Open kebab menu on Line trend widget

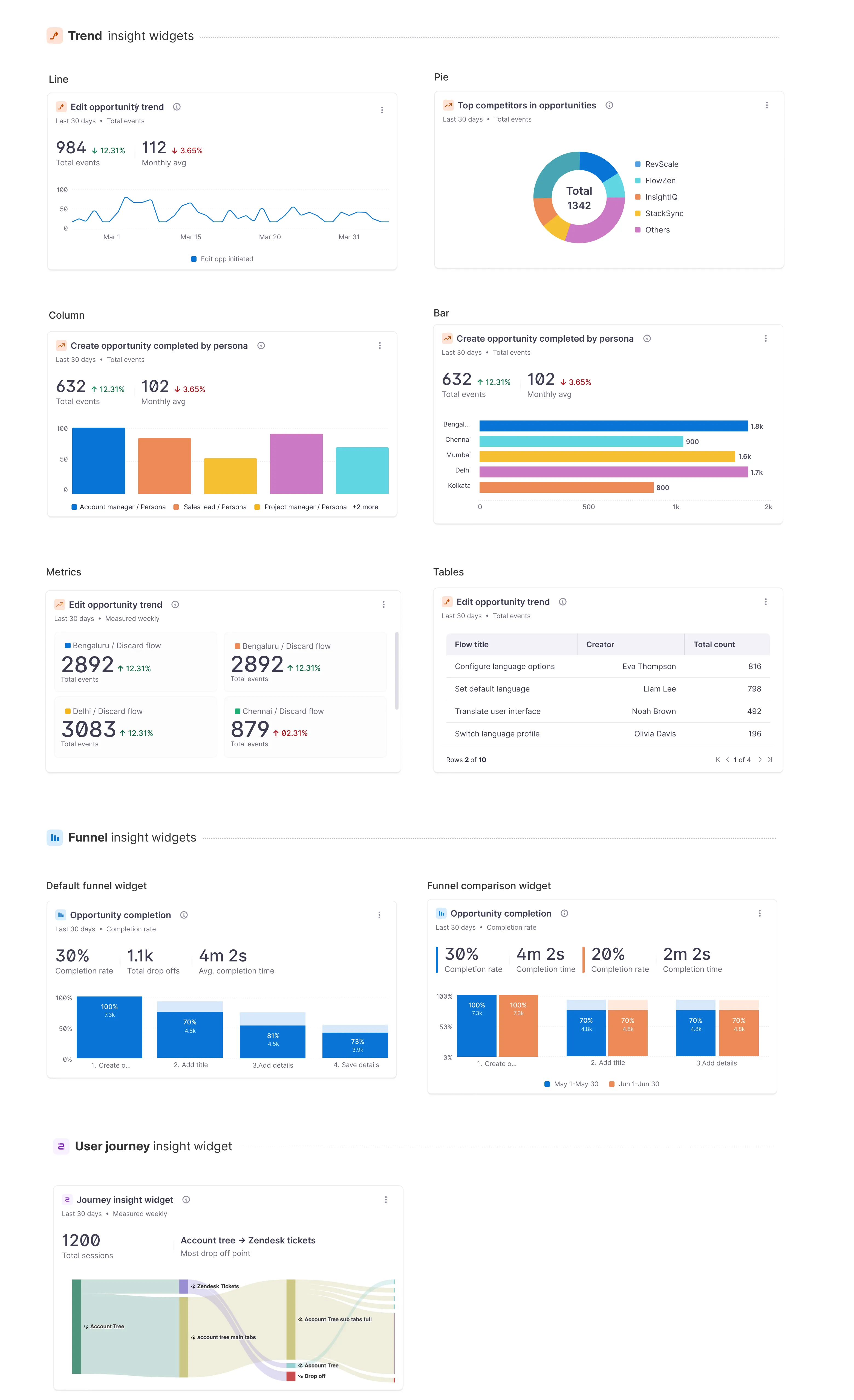click(x=382, y=110)
